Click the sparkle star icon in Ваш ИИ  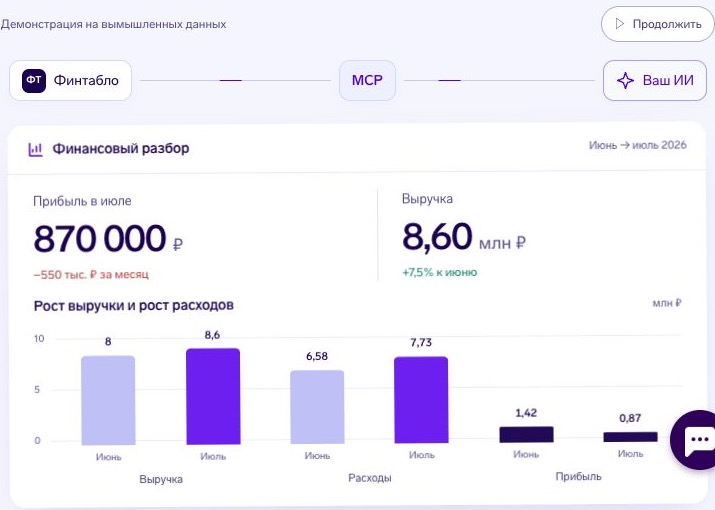(x=625, y=81)
